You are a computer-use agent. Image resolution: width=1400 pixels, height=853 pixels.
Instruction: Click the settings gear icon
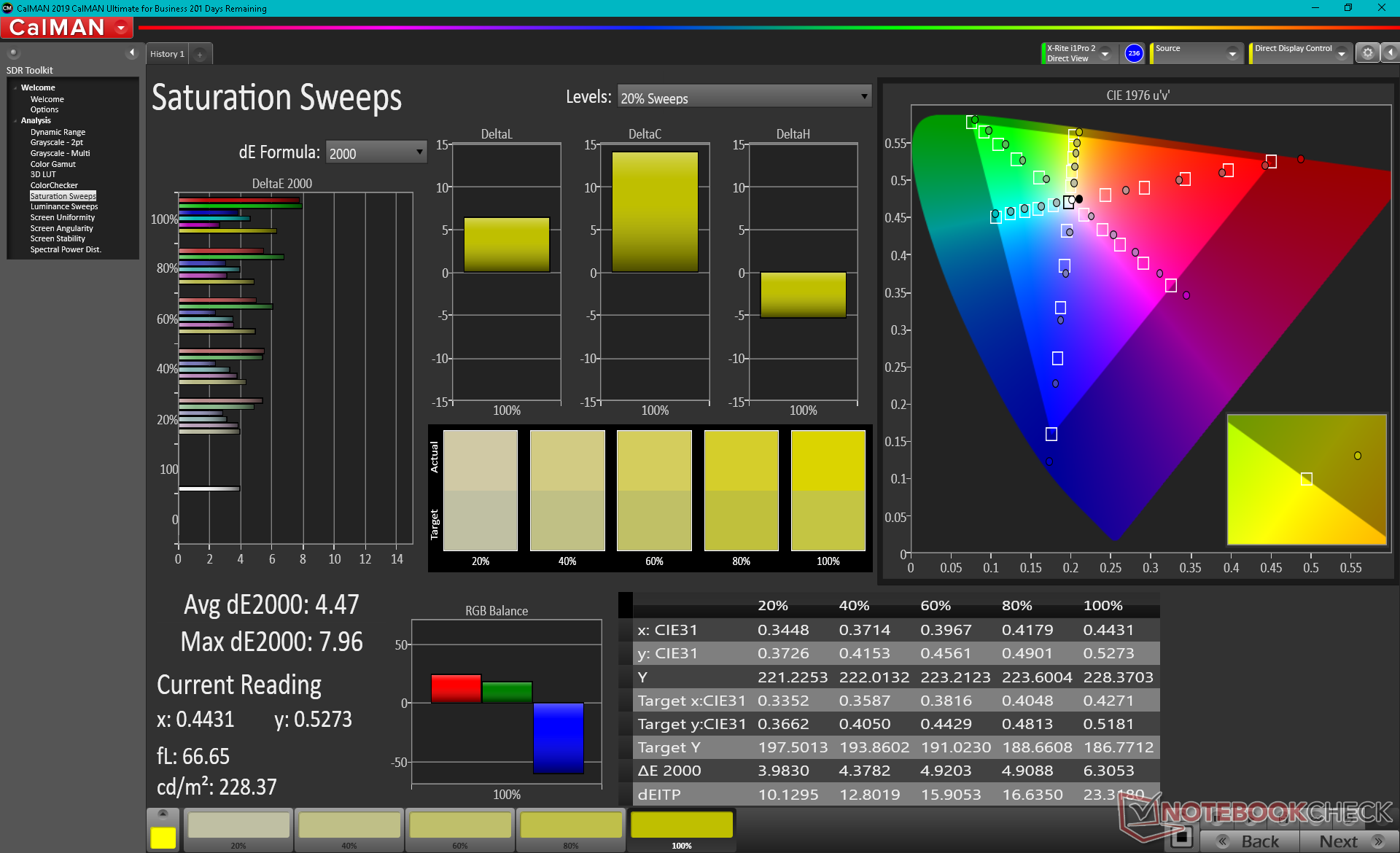(x=1367, y=53)
